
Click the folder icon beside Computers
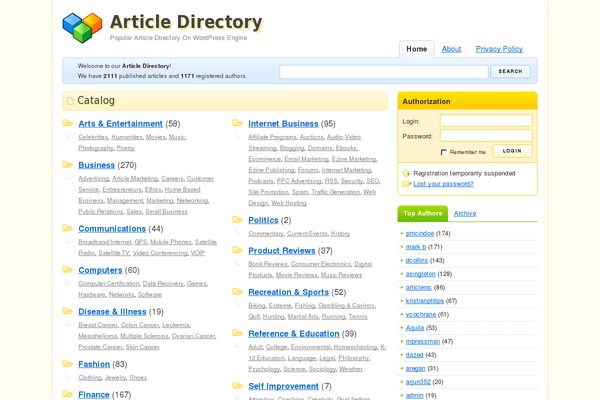pyautogui.click(x=67, y=269)
